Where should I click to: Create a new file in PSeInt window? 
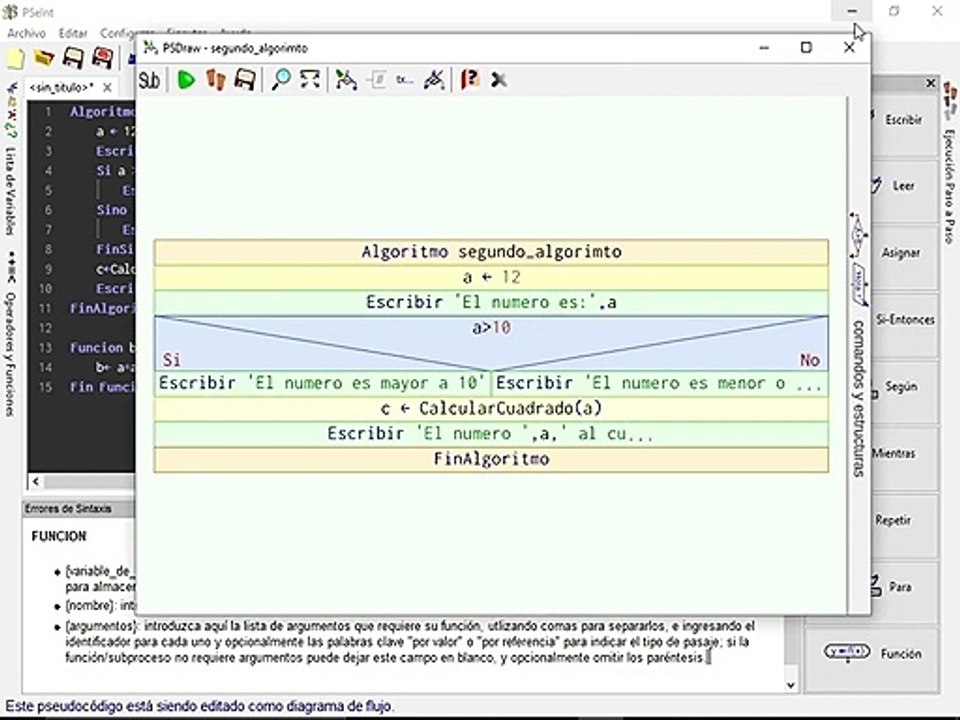coord(15,58)
